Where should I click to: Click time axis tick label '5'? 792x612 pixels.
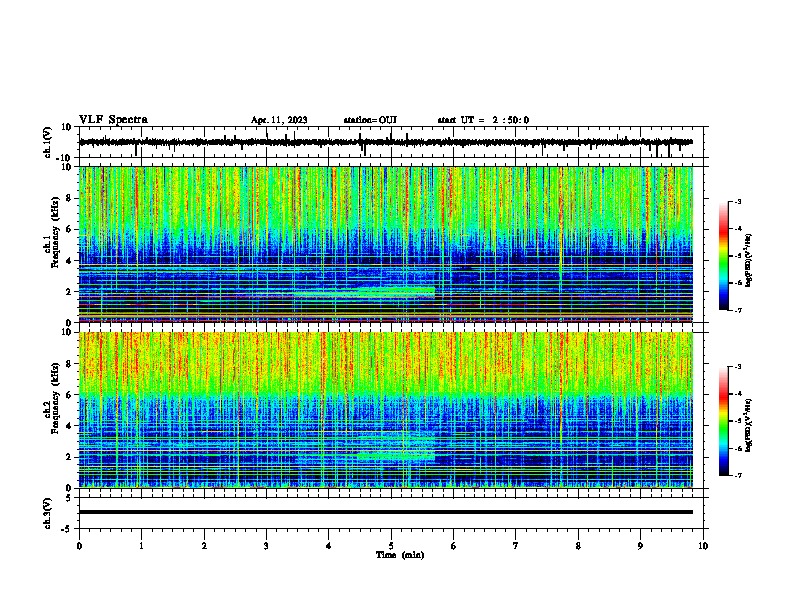(x=391, y=546)
